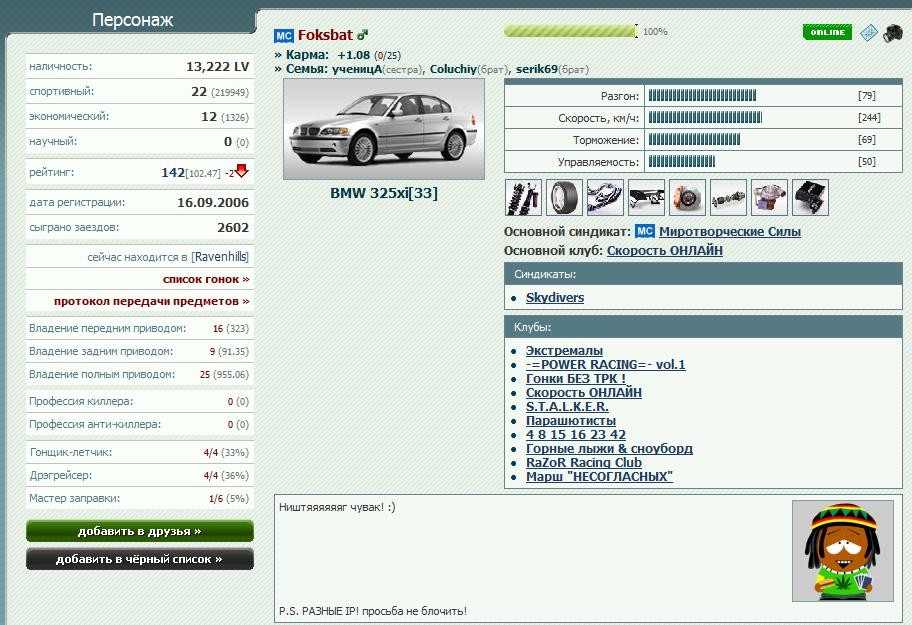Click the spoiler part icon

646,198
